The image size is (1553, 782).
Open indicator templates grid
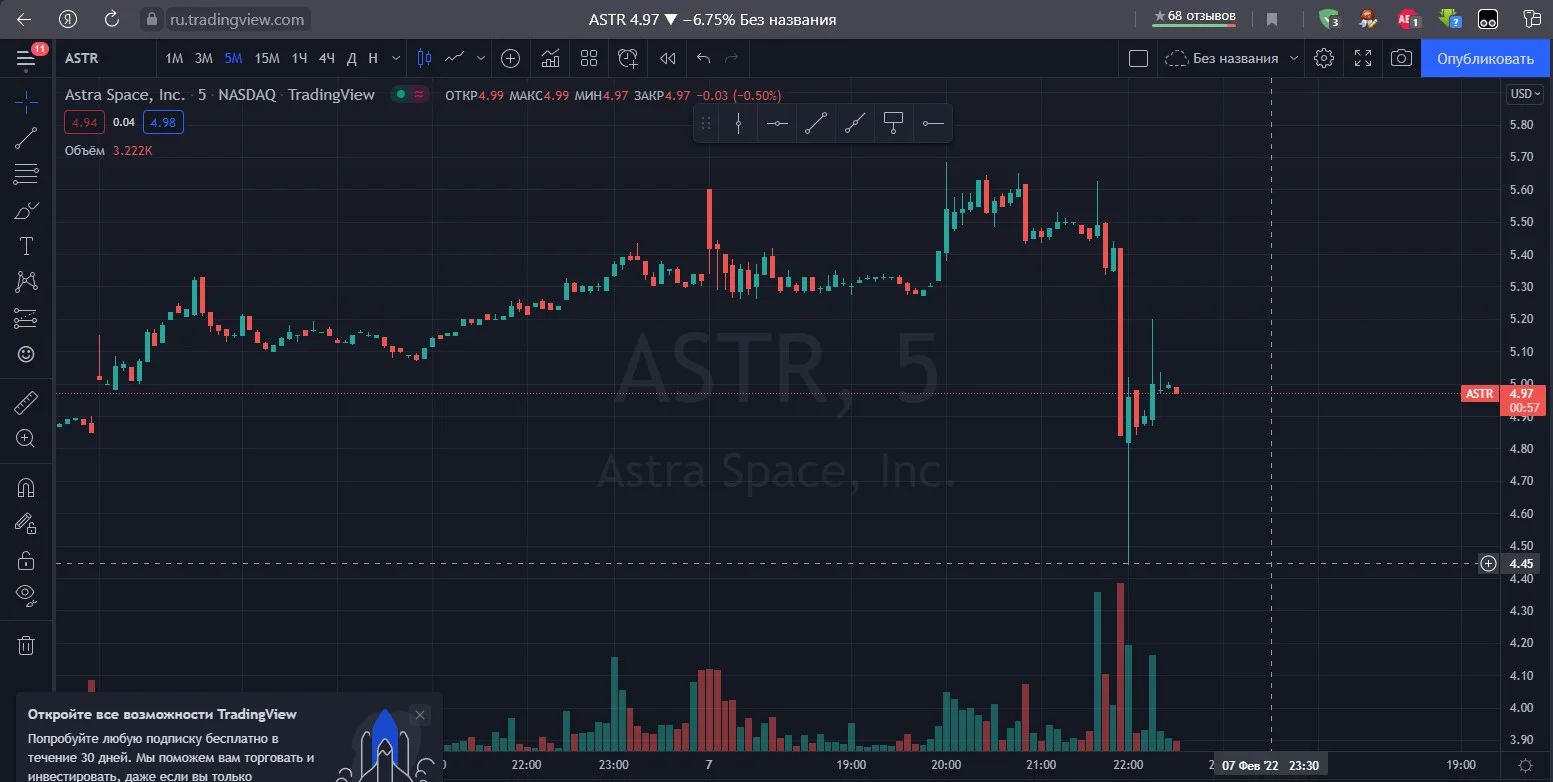click(x=588, y=59)
